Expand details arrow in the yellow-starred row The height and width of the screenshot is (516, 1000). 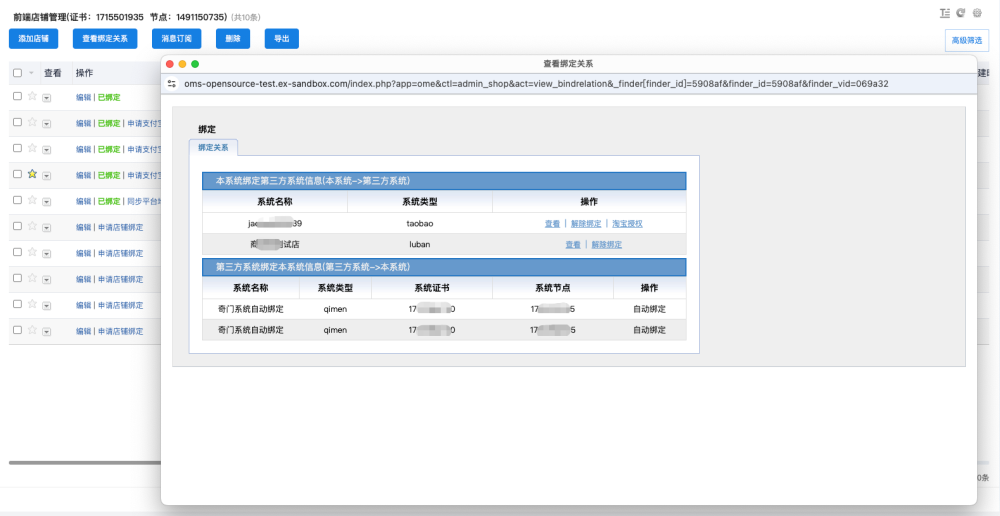tap(47, 175)
